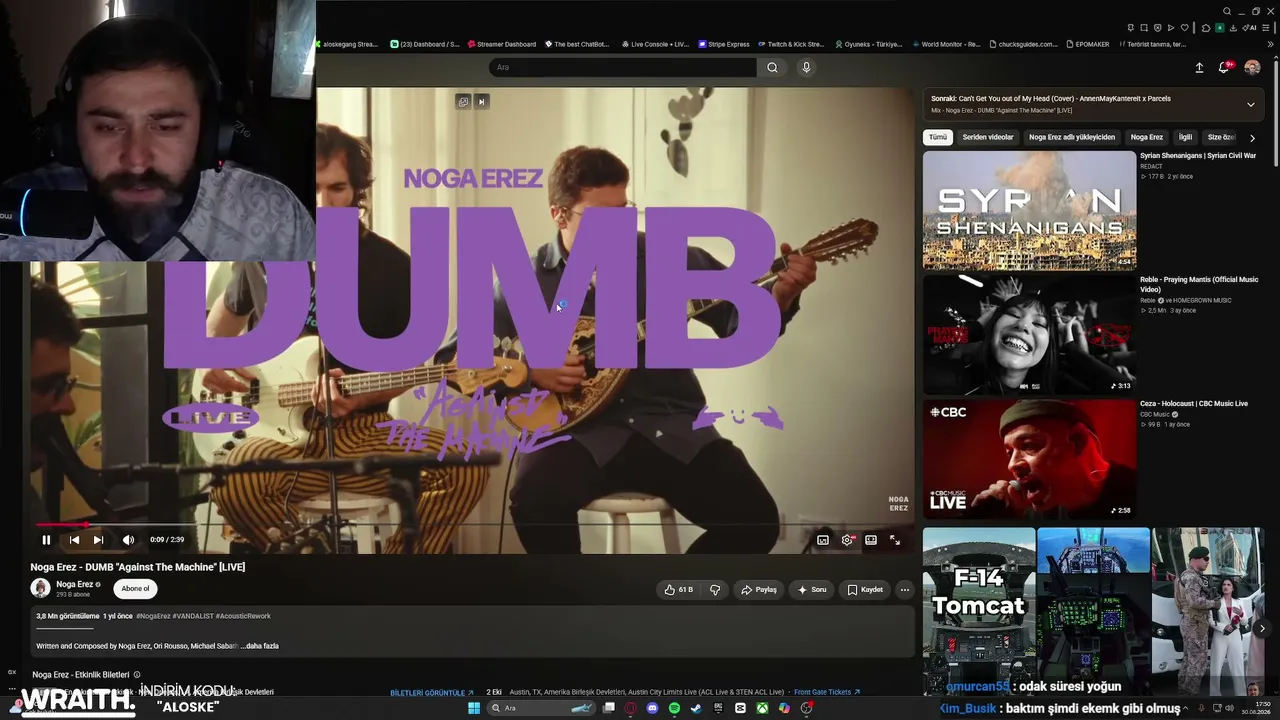
Task: Open the browser heart favorites icon
Action: tap(1185, 27)
